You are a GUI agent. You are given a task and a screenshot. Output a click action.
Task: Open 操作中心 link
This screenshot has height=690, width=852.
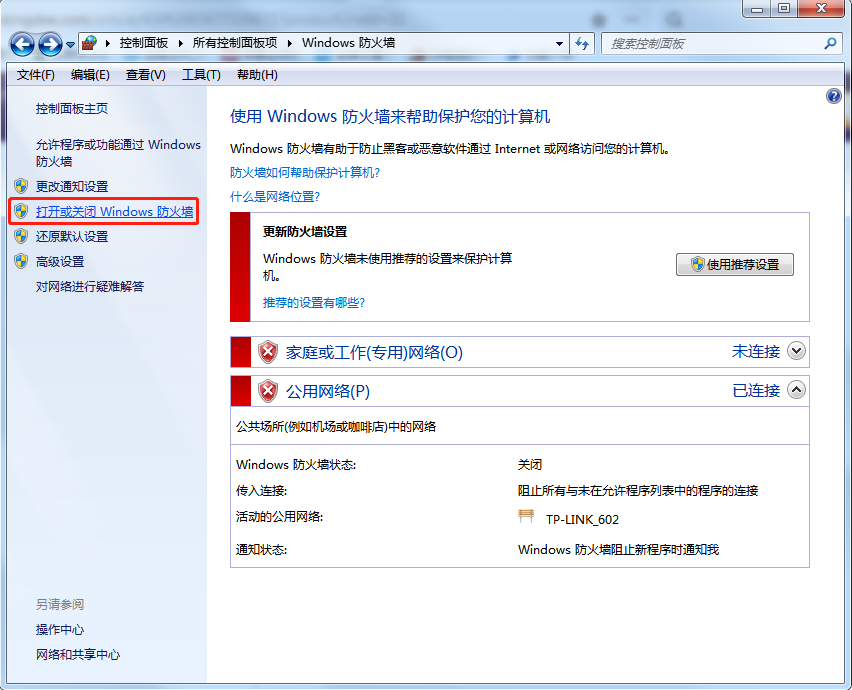60,630
